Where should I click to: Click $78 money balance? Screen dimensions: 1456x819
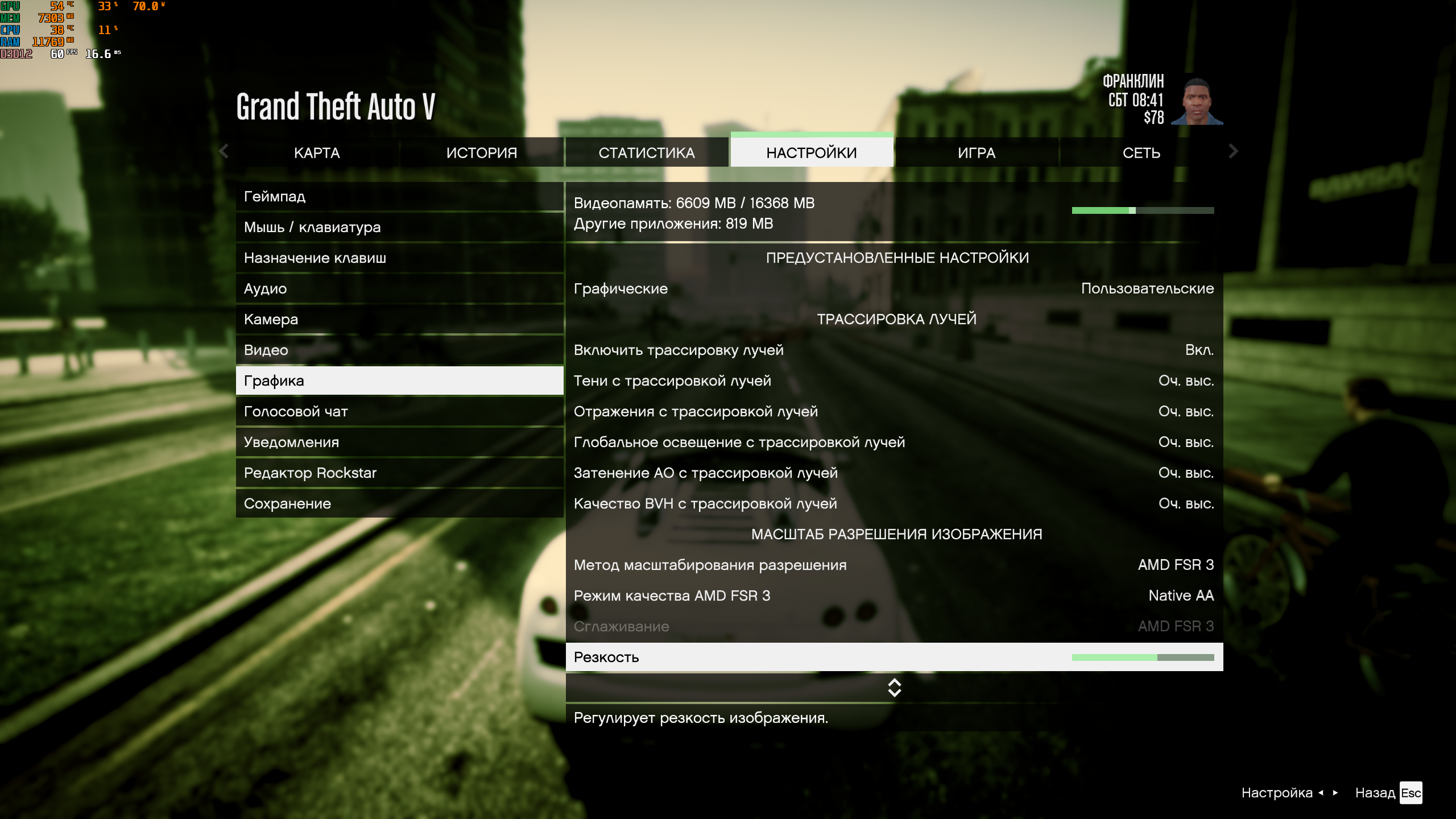click(1154, 118)
